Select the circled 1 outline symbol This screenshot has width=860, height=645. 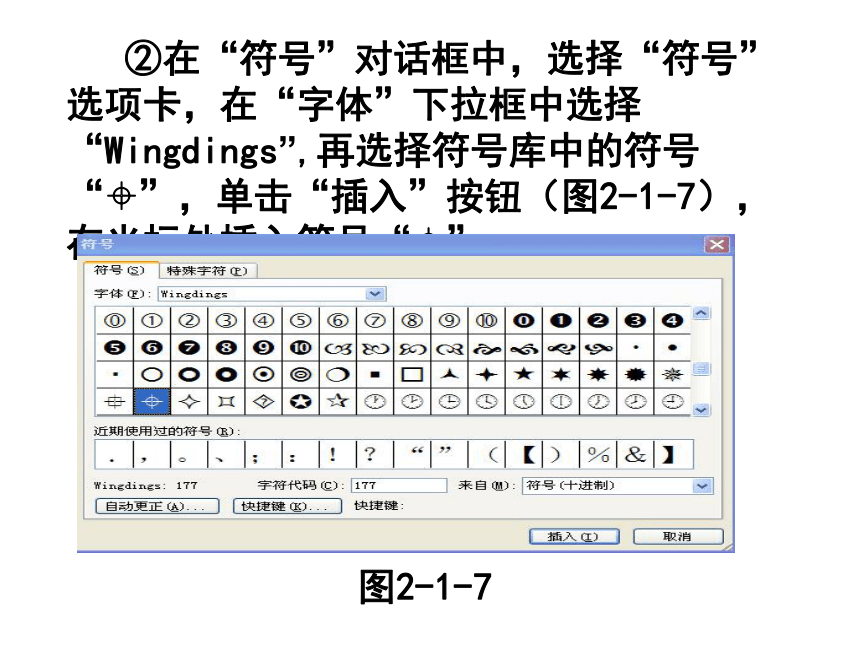coord(152,320)
